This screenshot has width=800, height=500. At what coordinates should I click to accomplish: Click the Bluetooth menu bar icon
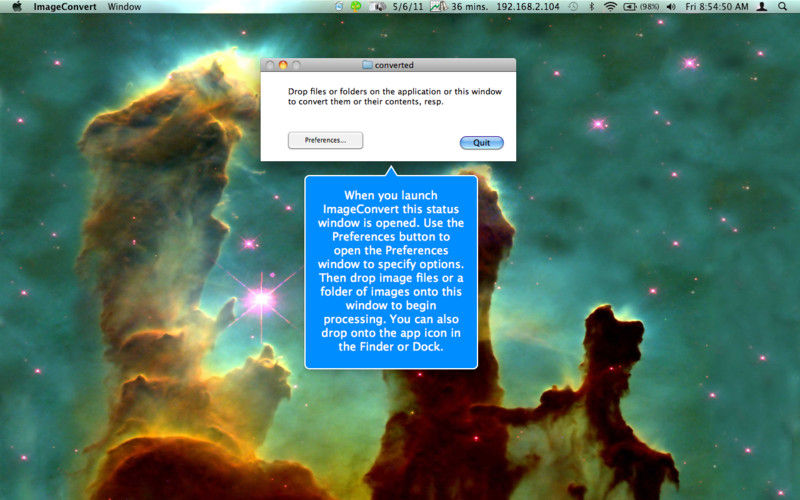point(591,7)
